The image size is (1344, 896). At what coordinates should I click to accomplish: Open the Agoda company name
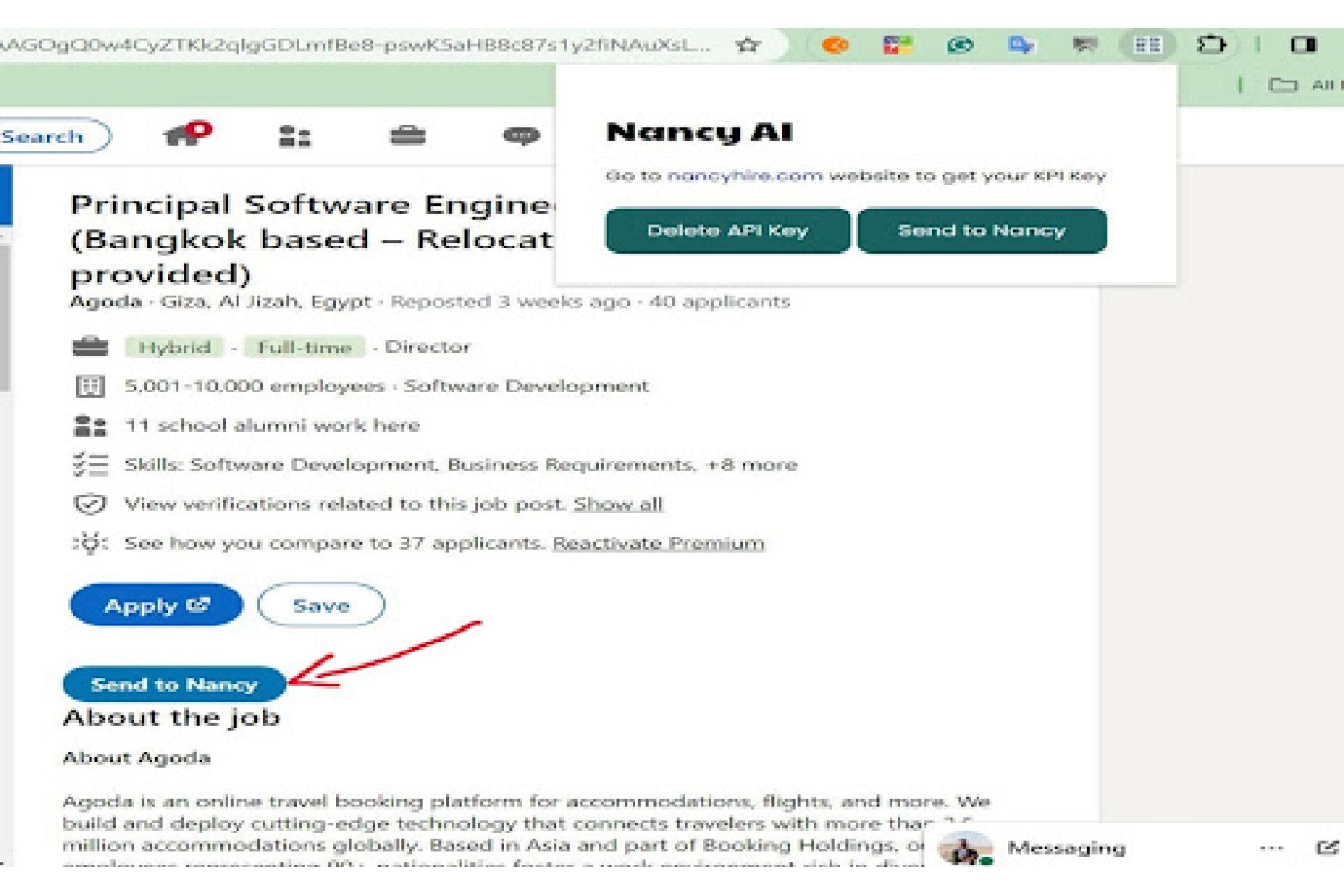coord(106,302)
